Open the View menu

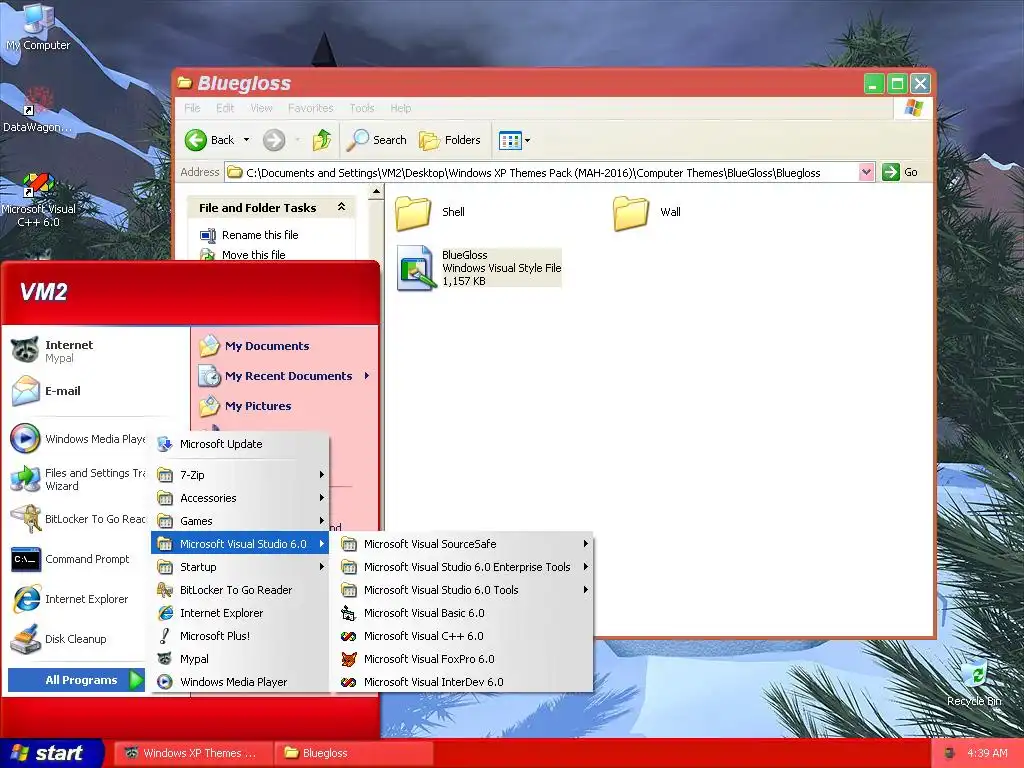point(261,108)
